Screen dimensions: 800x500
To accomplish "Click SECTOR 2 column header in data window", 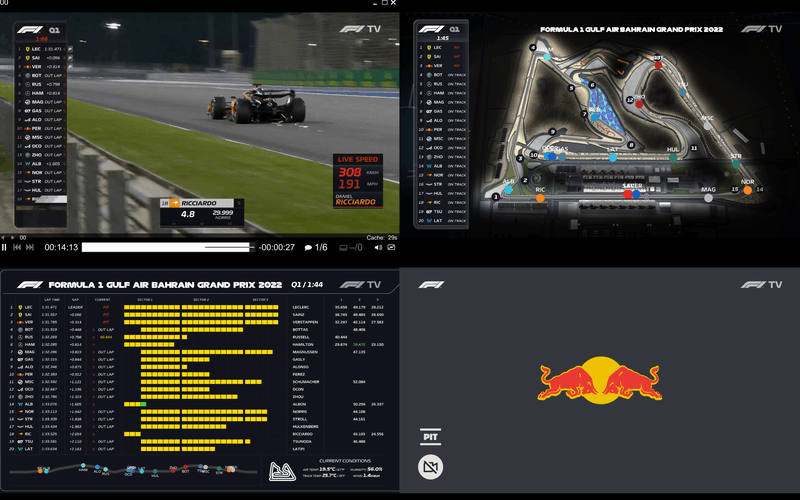I will 201,299.
